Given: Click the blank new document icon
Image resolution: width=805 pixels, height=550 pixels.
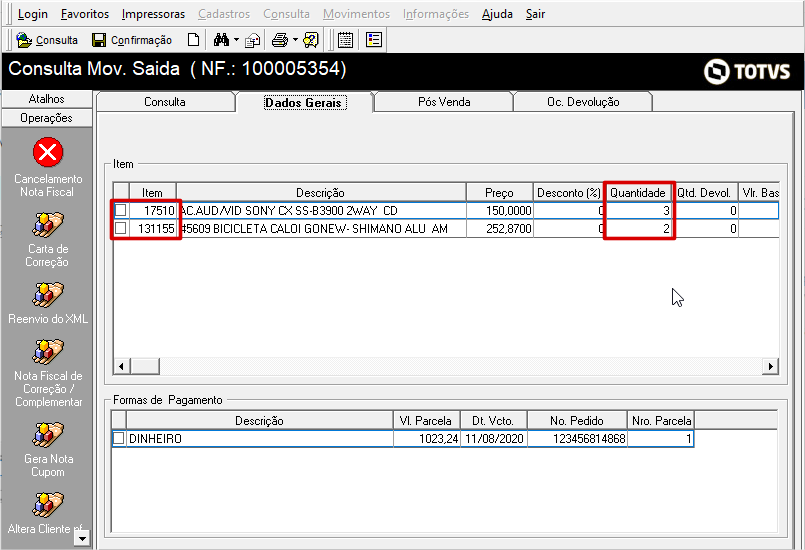Looking at the screenshot, I should pyautogui.click(x=194, y=40).
